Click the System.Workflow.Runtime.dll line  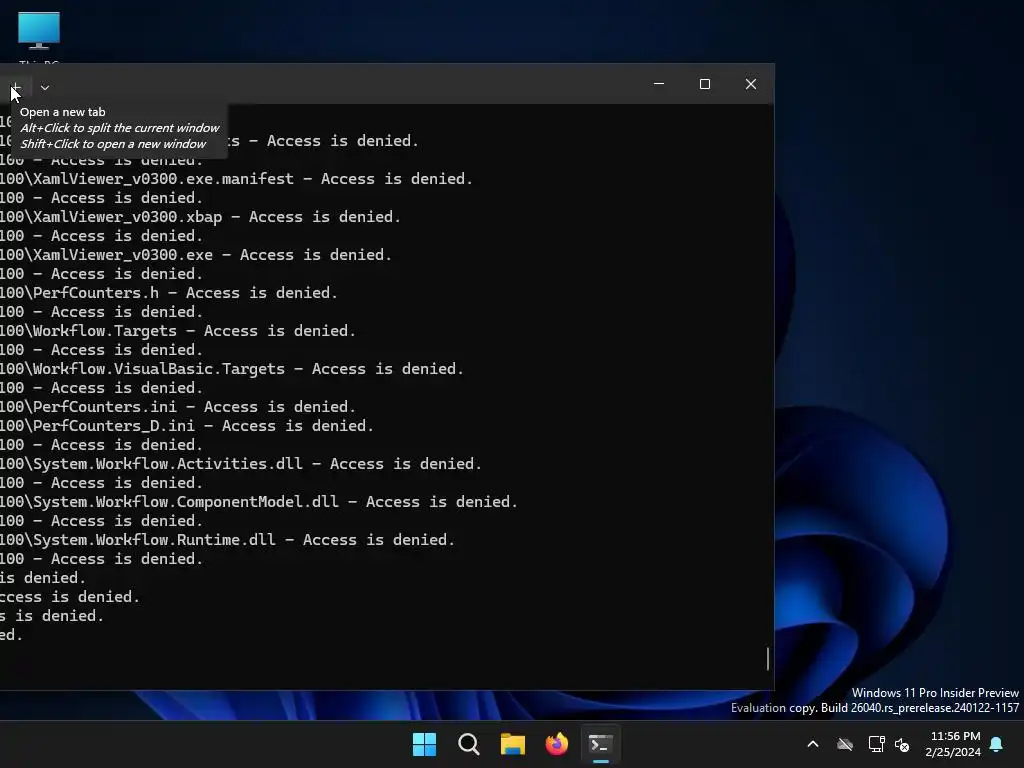click(x=227, y=540)
